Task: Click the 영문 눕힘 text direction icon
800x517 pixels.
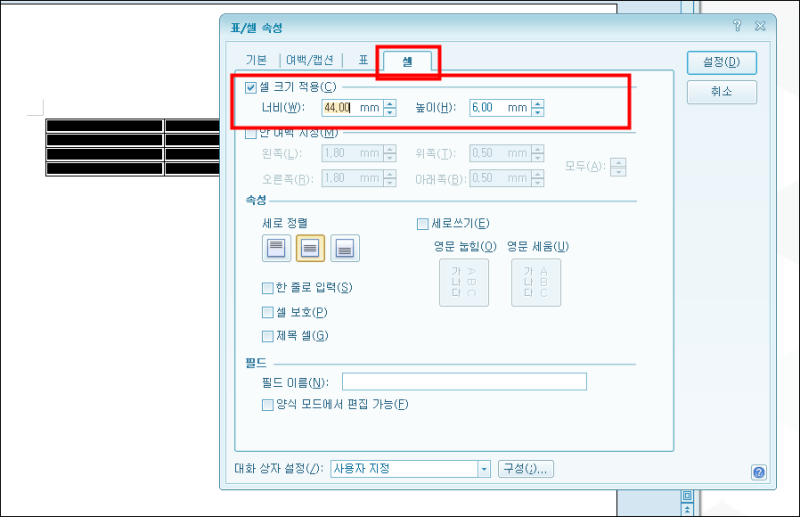Action: click(x=464, y=282)
